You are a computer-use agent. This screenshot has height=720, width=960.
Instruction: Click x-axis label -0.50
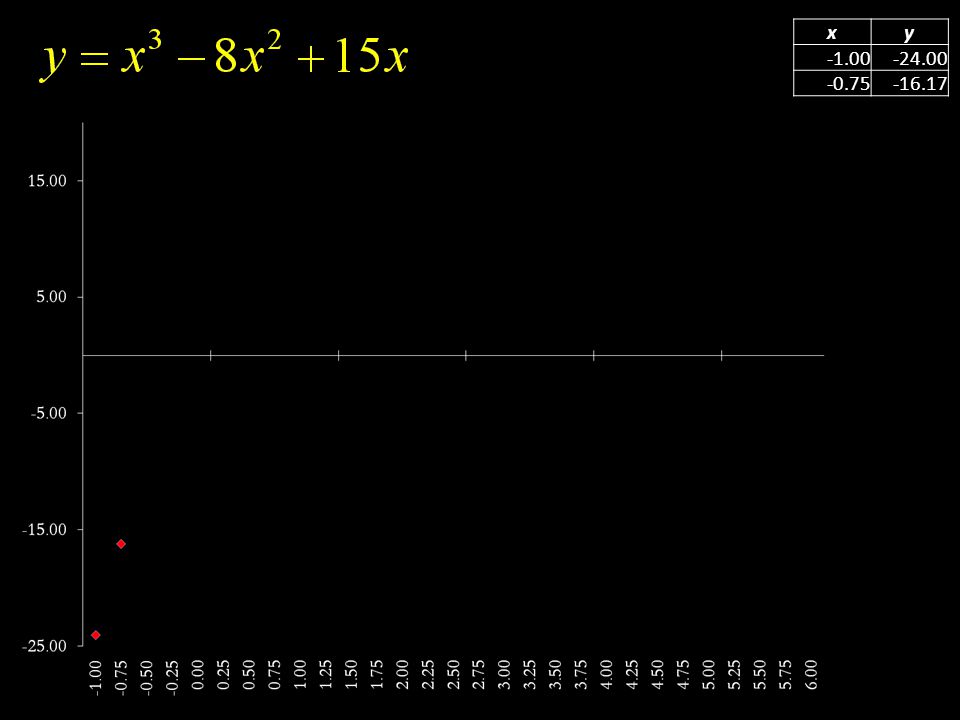point(146,677)
